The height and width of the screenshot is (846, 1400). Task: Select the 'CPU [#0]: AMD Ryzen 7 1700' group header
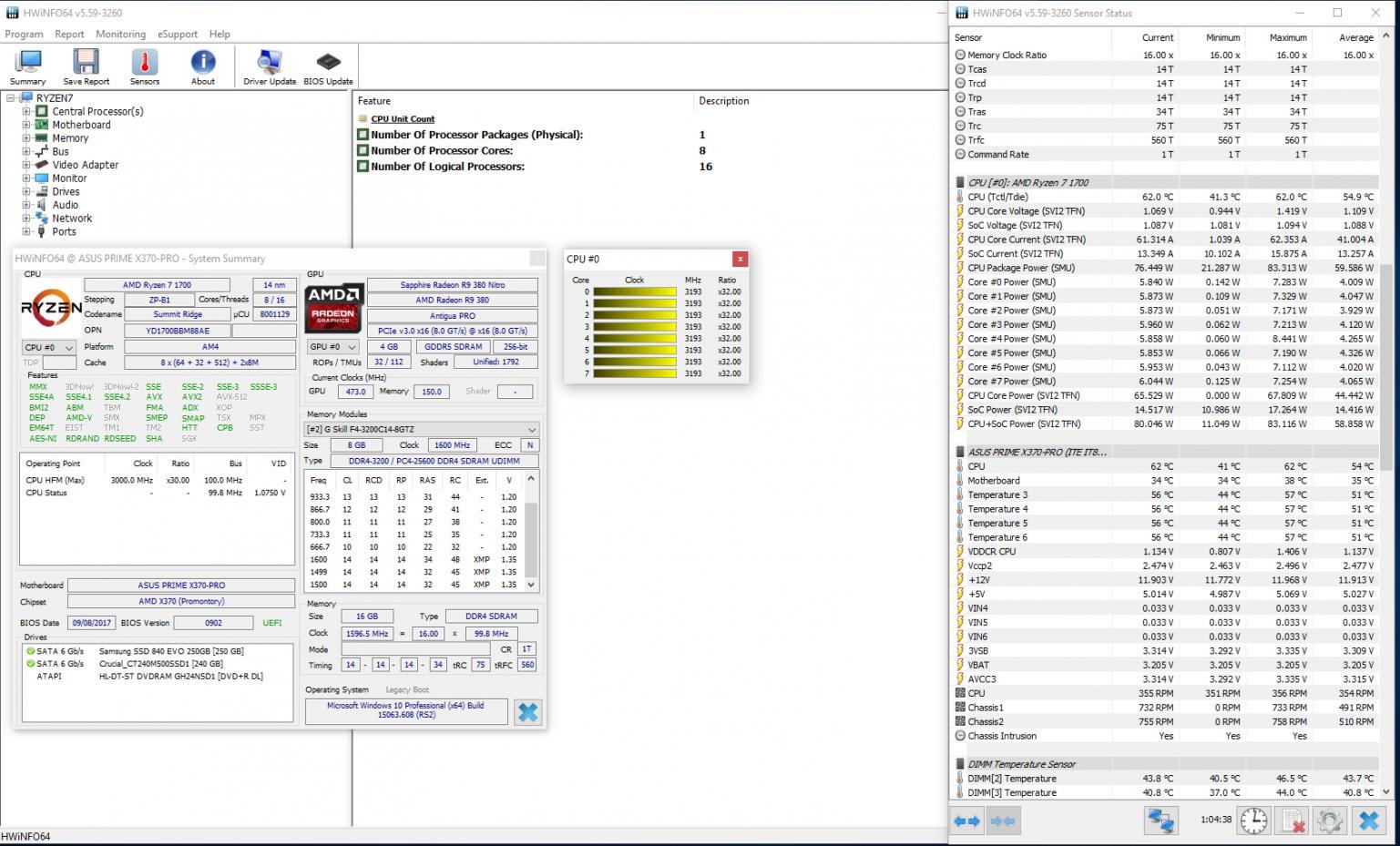(x=1165, y=182)
